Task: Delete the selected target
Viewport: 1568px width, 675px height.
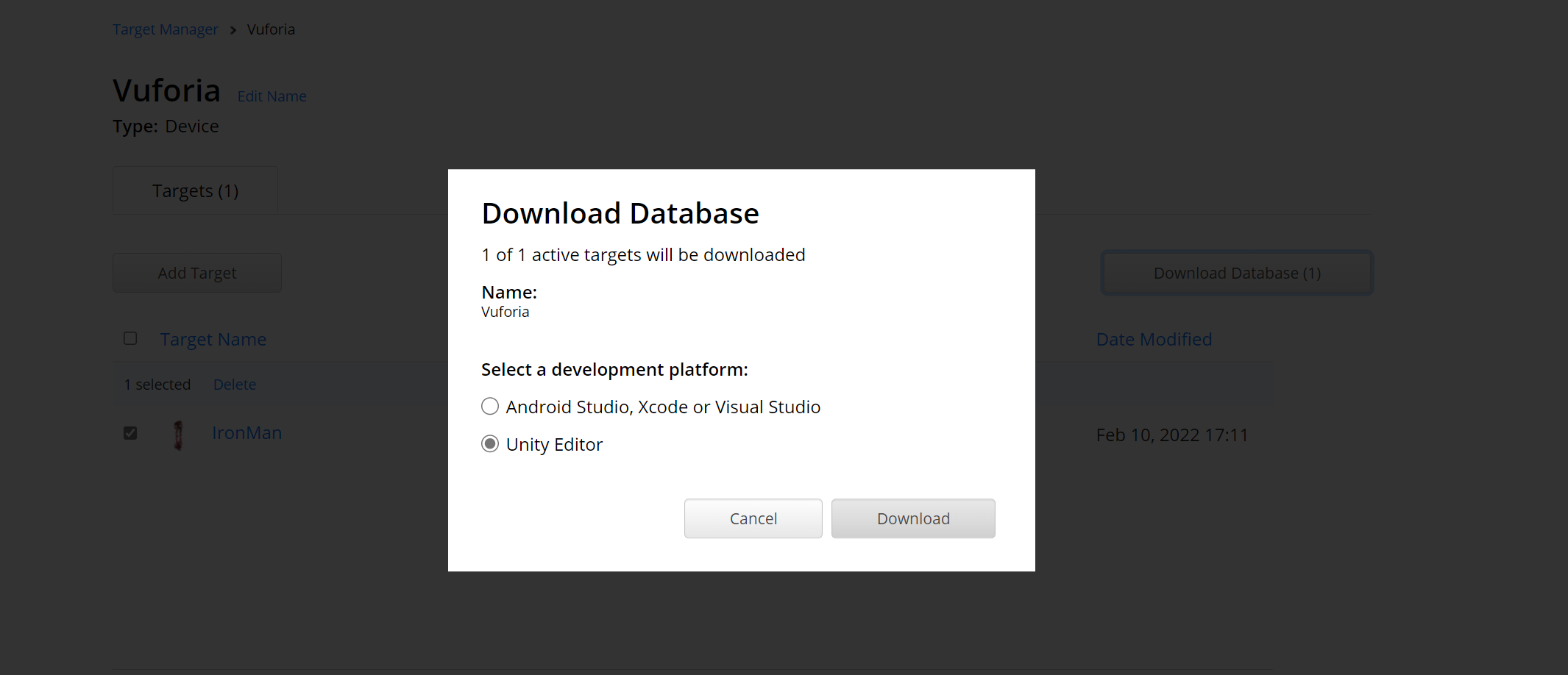Action: 234,384
